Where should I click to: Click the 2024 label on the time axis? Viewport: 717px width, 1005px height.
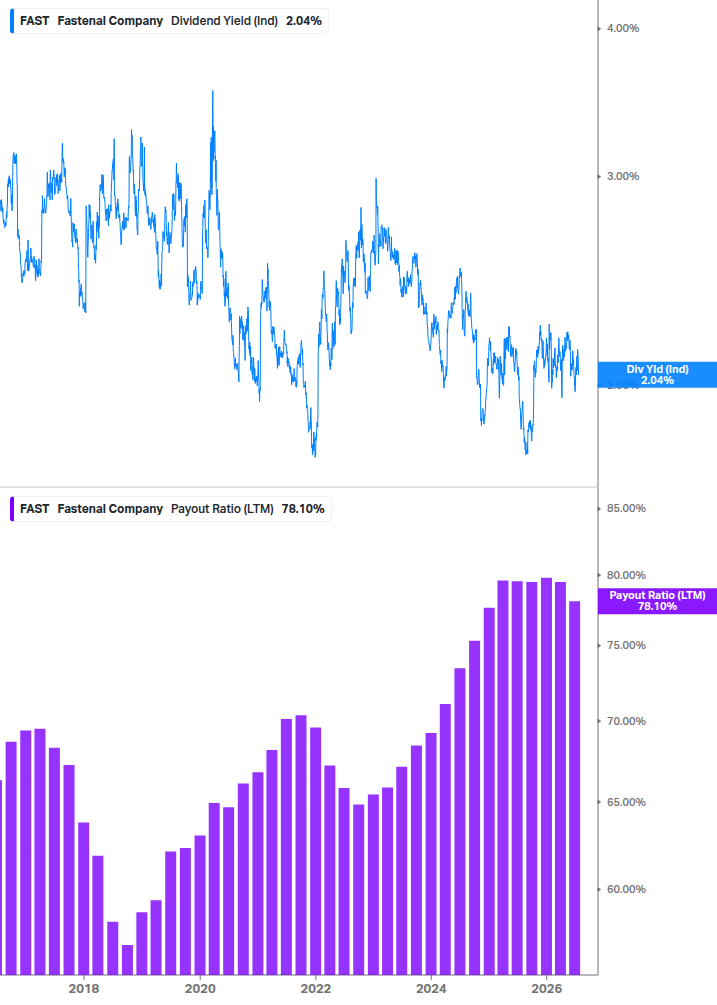(x=431, y=988)
